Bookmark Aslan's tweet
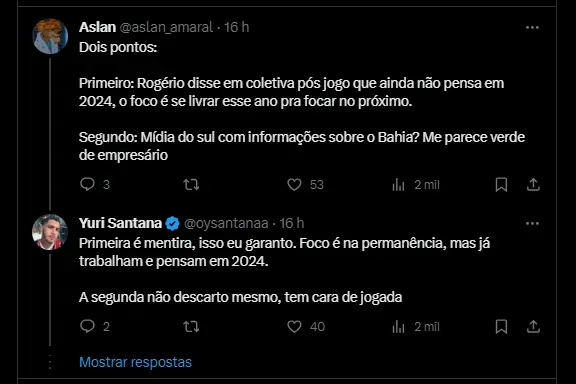Image resolution: width=576 pixels, height=384 pixels. click(501, 184)
